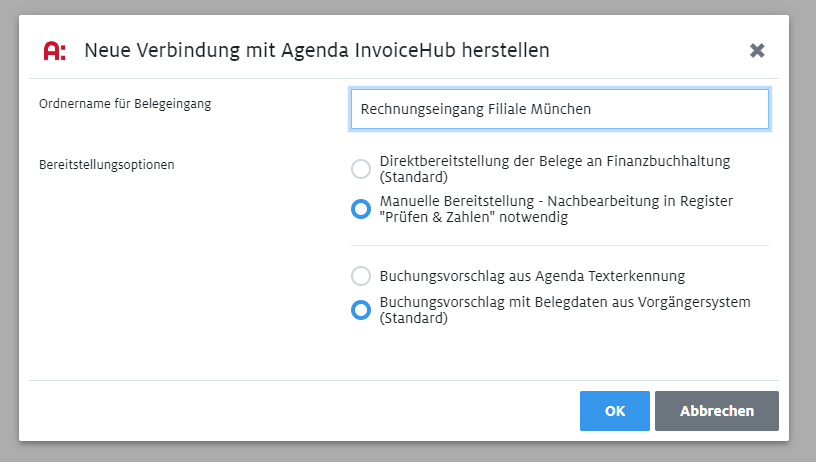
Task: Focus the Ordnername für Belegeingang text field
Action: [559, 109]
